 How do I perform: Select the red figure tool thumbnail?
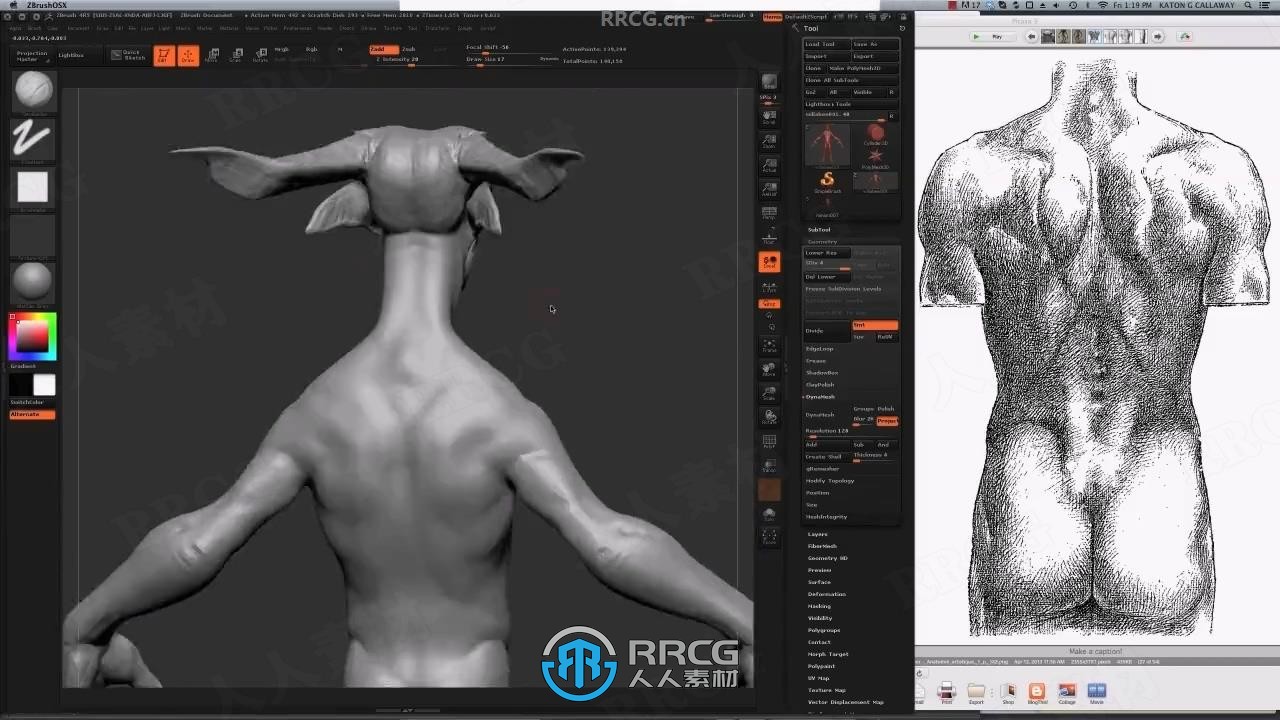(827, 145)
